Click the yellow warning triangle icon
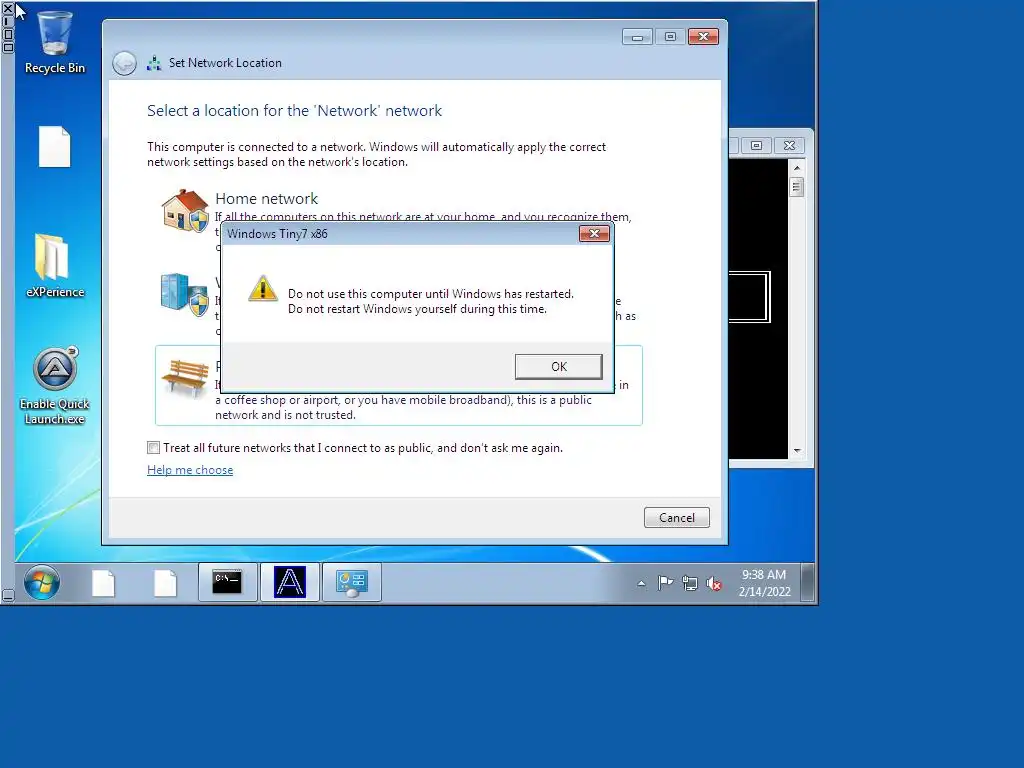 point(263,288)
